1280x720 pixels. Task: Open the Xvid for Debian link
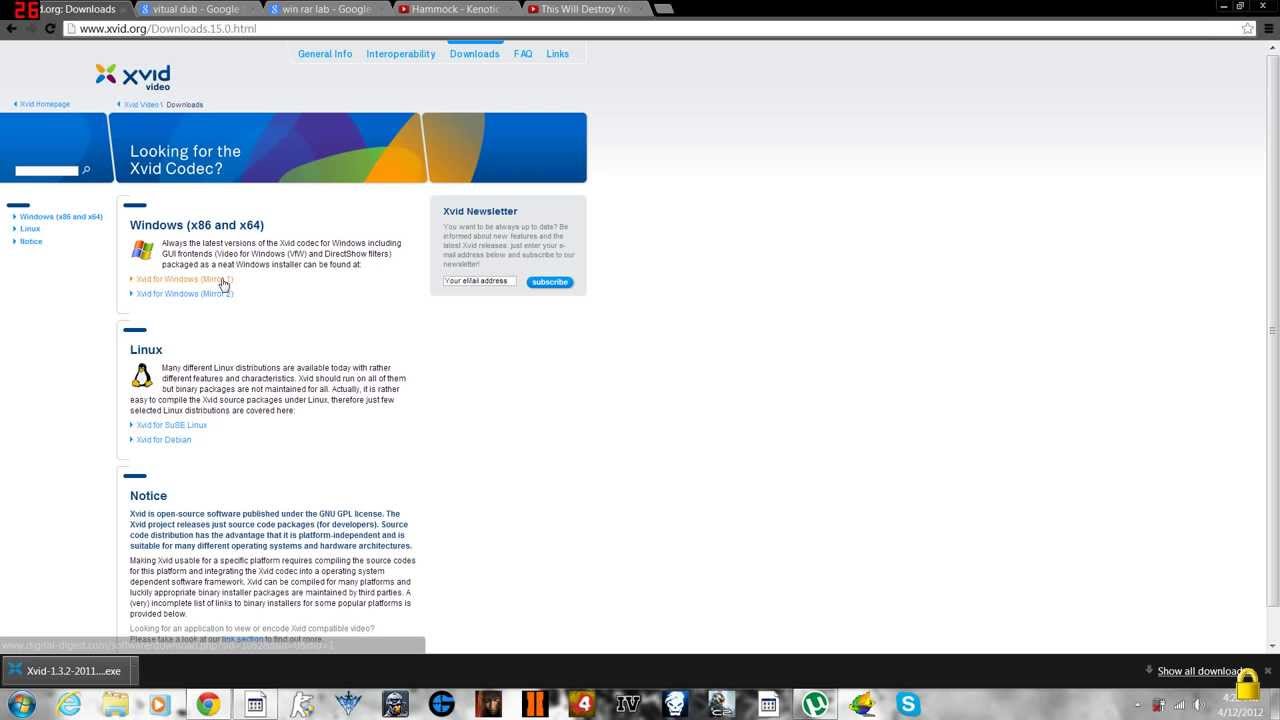point(163,440)
